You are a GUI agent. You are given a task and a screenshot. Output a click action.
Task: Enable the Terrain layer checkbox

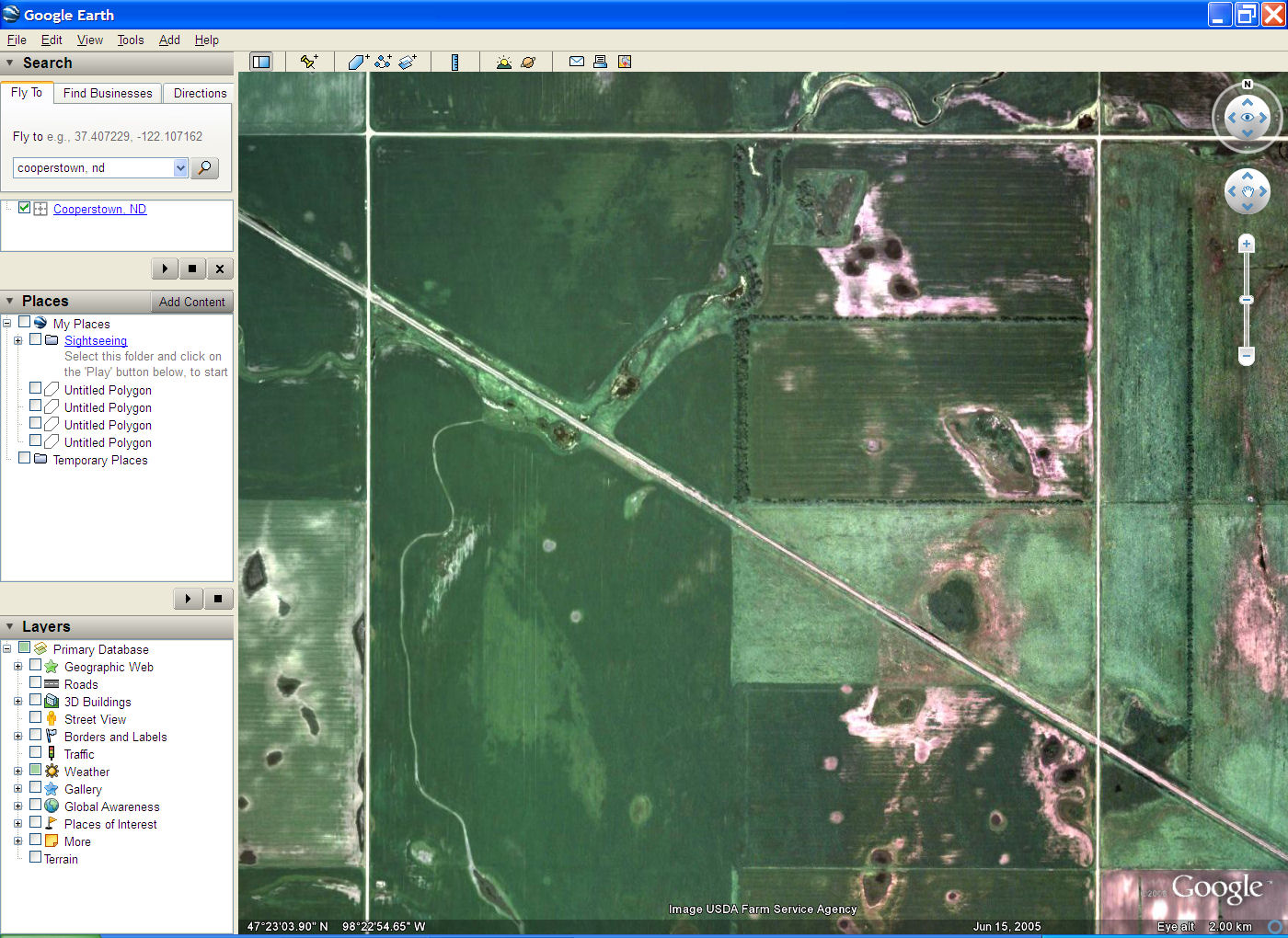[x=35, y=857]
